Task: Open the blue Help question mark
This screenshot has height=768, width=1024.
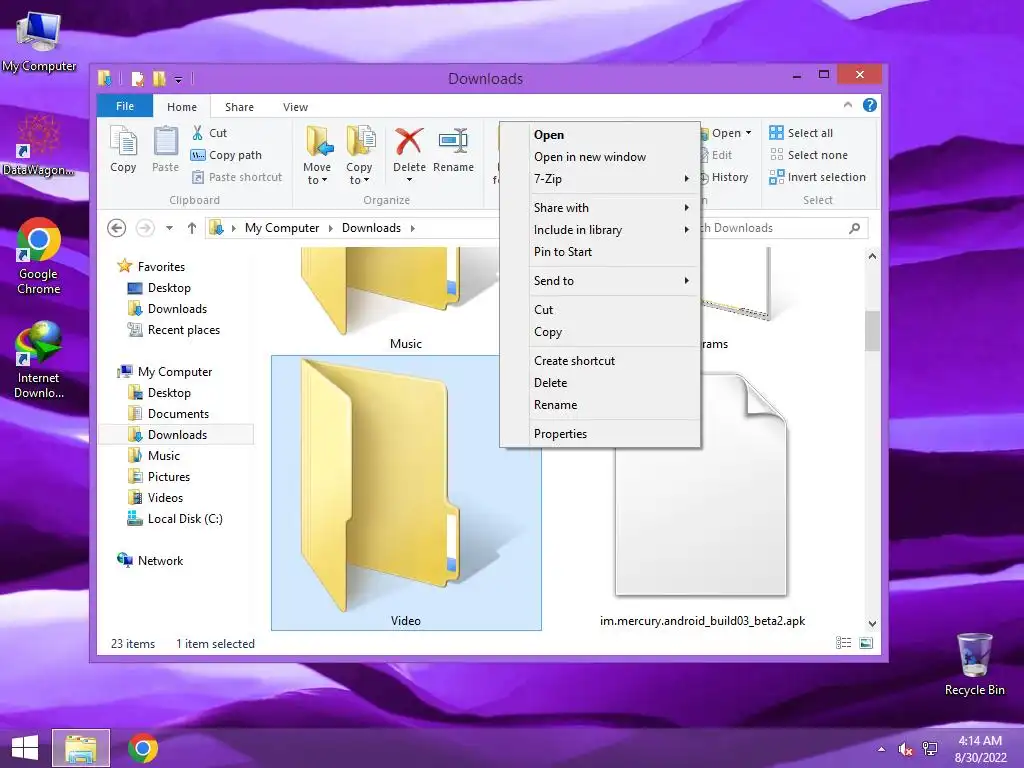Action: coord(870,105)
